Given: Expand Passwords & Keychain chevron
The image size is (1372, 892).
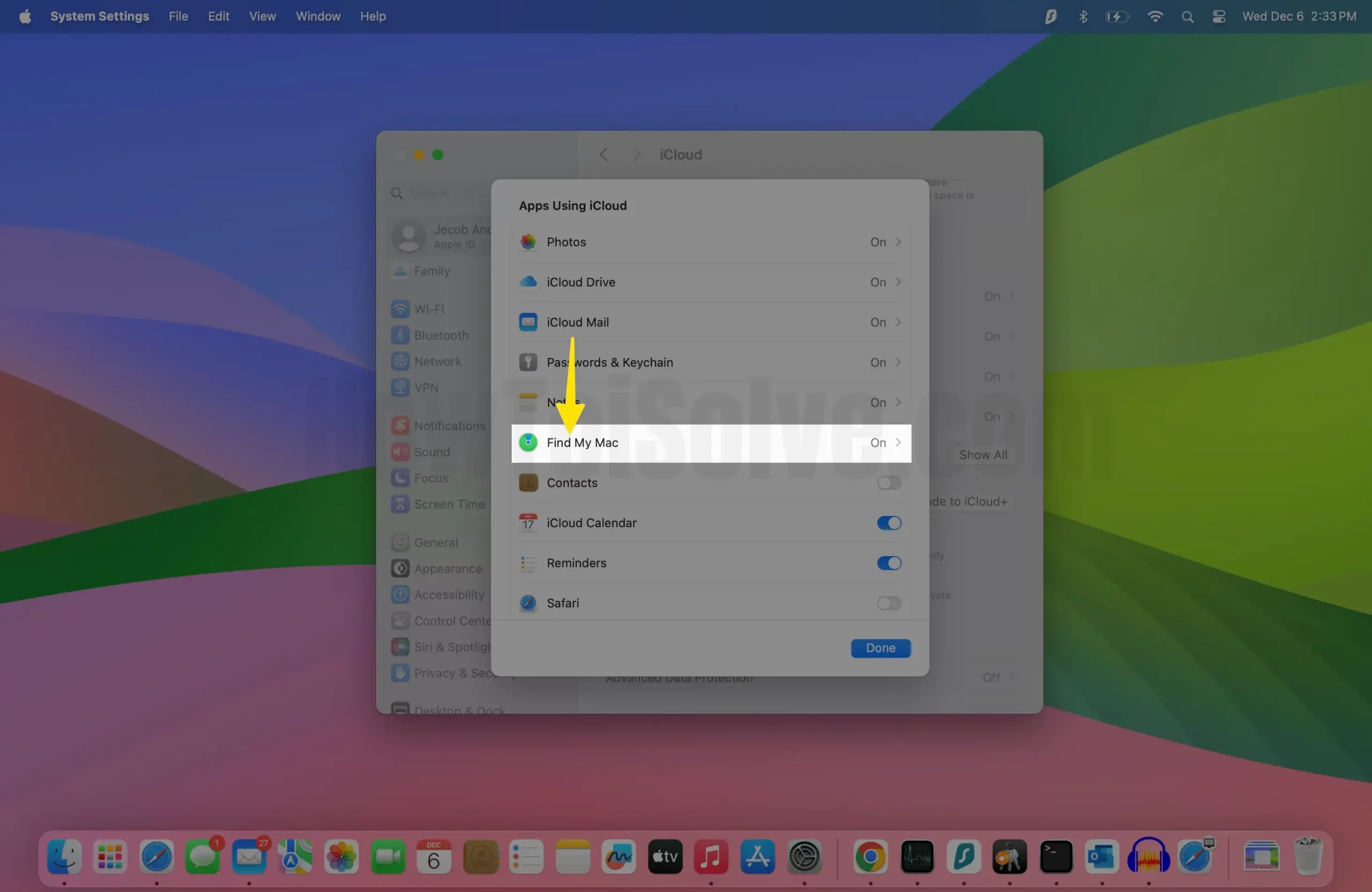Looking at the screenshot, I should tap(898, 363).
